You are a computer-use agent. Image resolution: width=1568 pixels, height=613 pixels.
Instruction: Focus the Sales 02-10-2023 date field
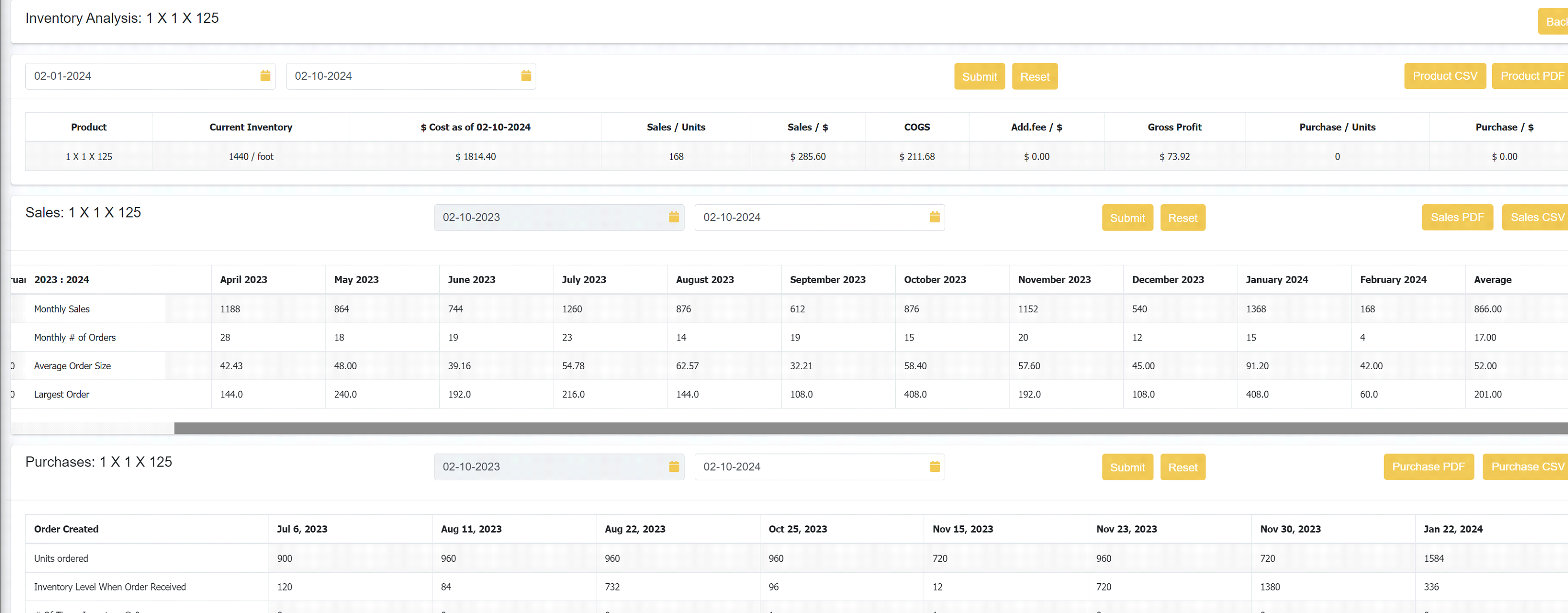pyautogui.click(x=559, y=217)
